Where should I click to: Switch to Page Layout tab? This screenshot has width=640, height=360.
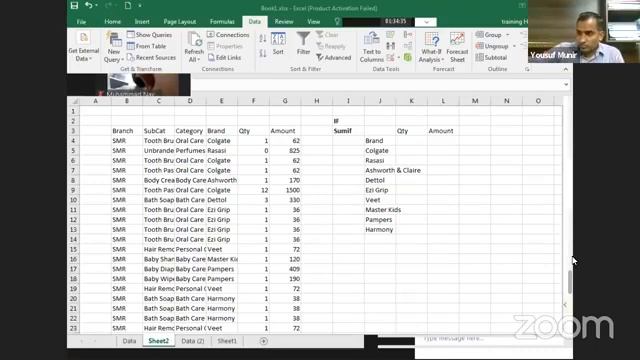(180, 22)
